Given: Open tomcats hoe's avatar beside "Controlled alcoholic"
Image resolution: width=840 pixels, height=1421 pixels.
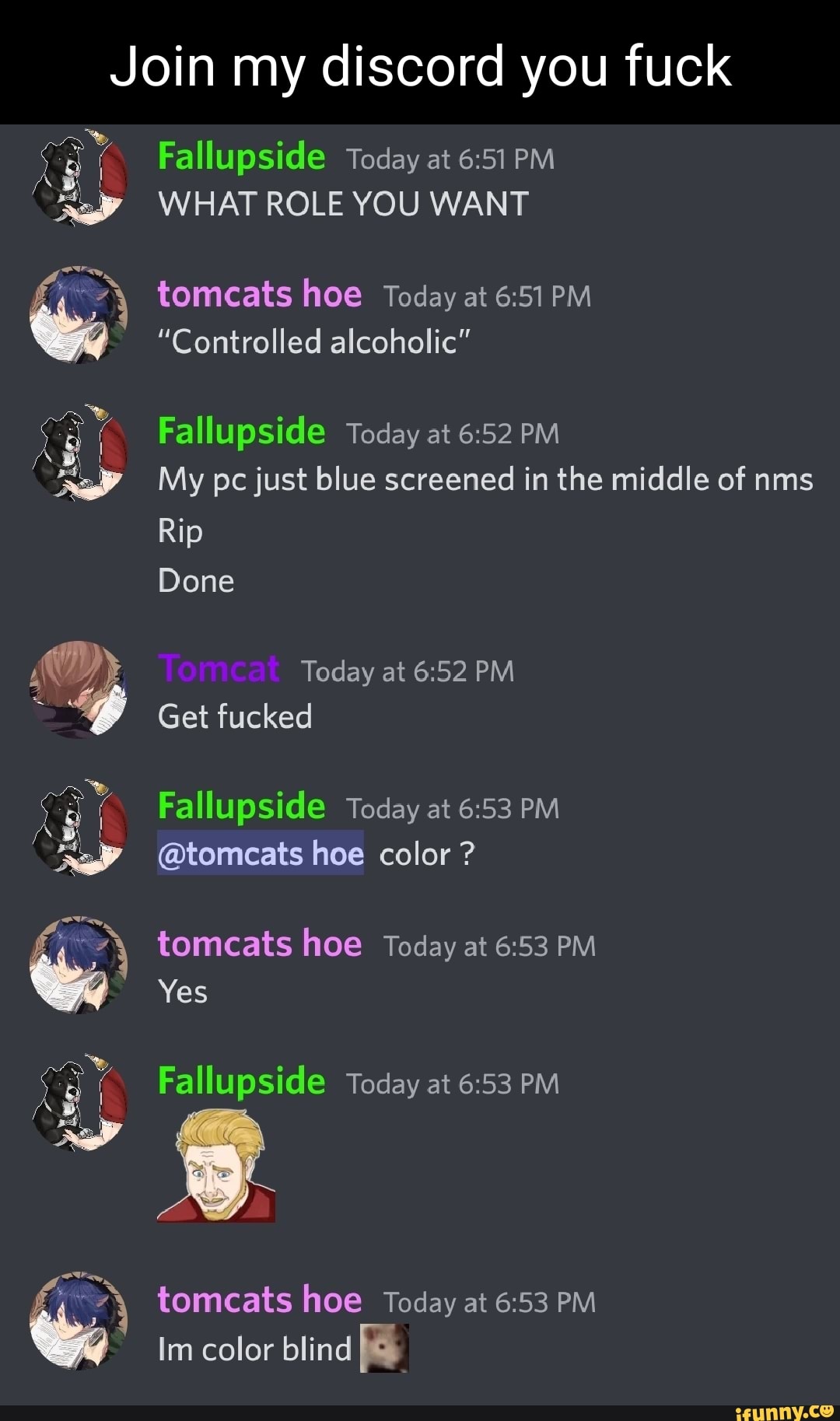Looking at the screenshot, I should (x=79, y=314).
